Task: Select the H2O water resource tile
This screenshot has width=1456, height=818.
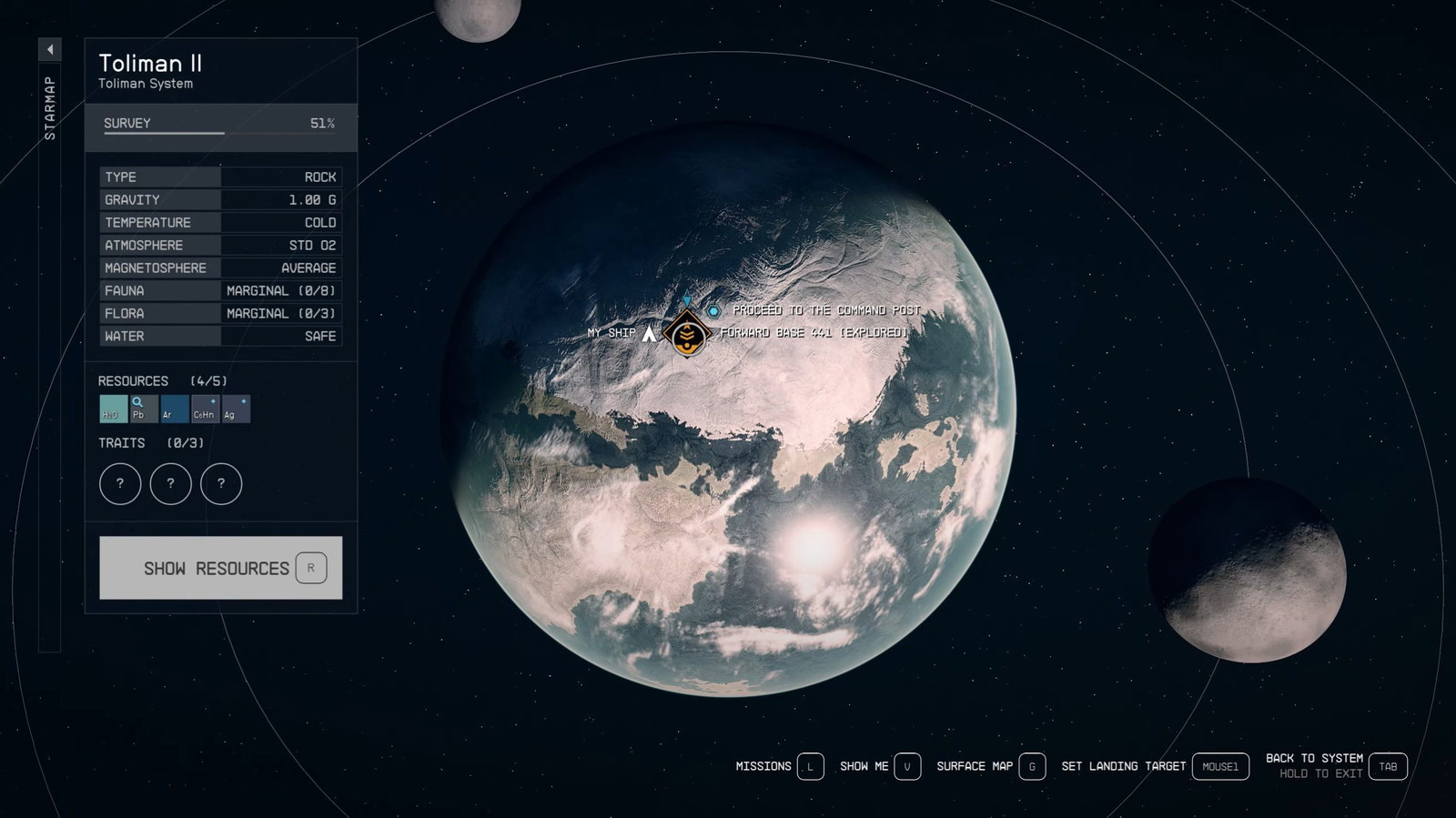Action: [x=113, y=409]
